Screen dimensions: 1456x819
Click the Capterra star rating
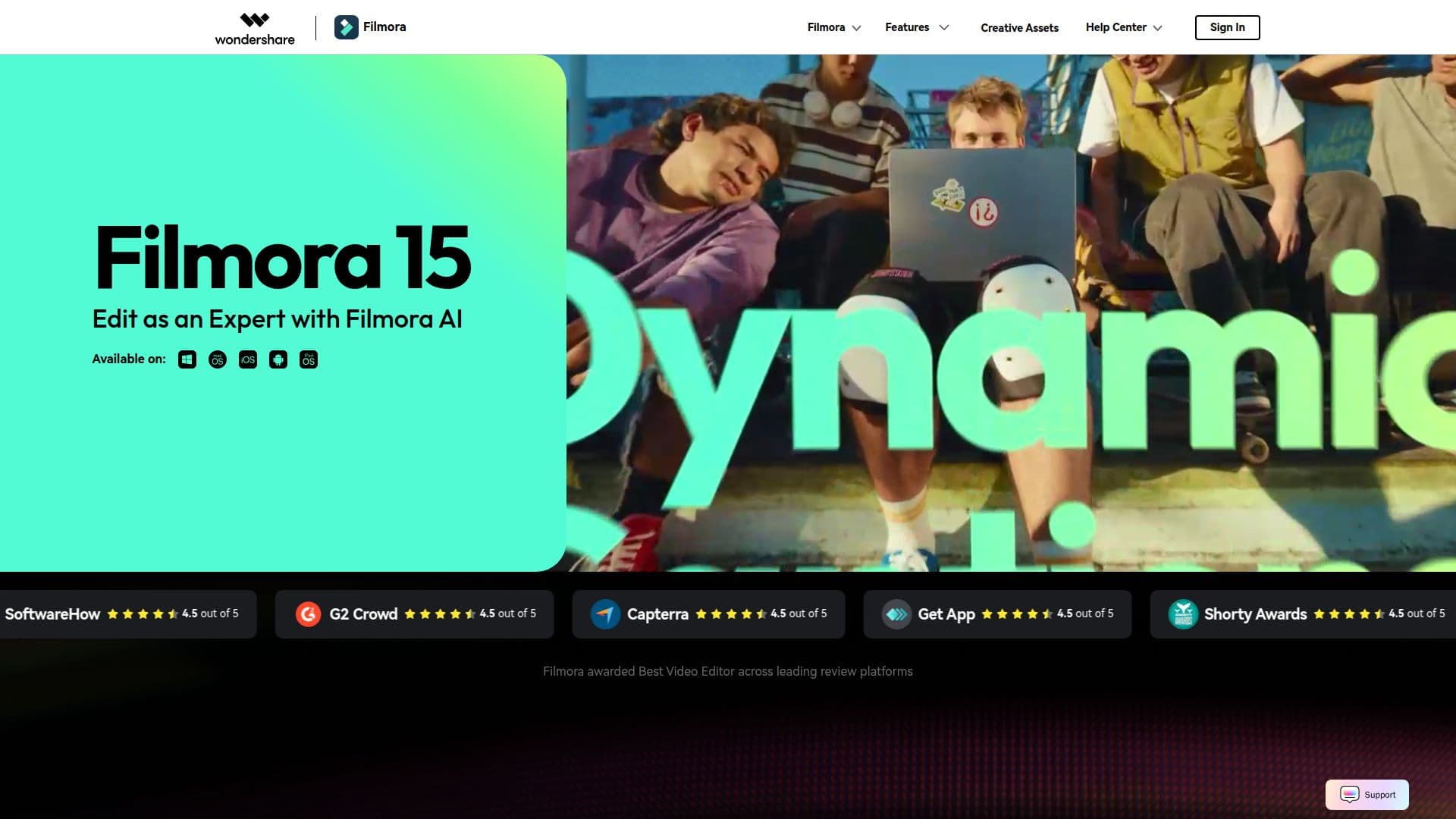731,614
